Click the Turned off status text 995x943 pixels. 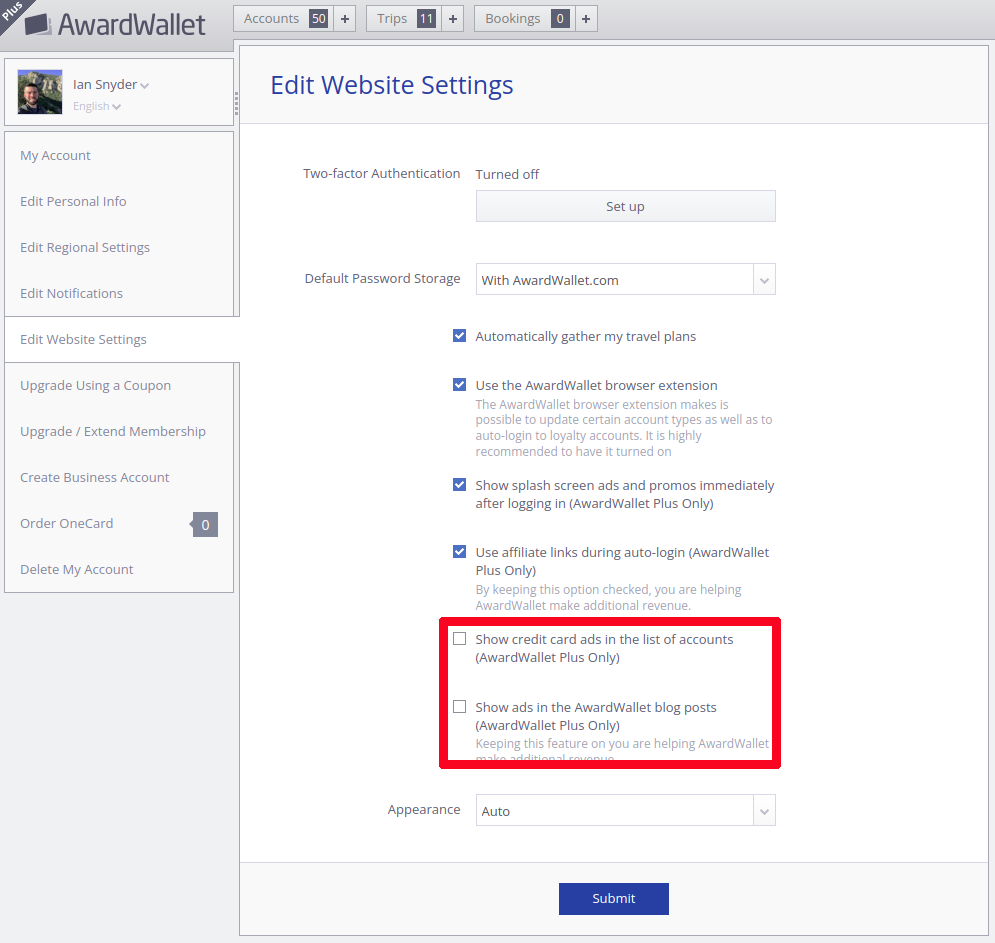pos(507,175)
